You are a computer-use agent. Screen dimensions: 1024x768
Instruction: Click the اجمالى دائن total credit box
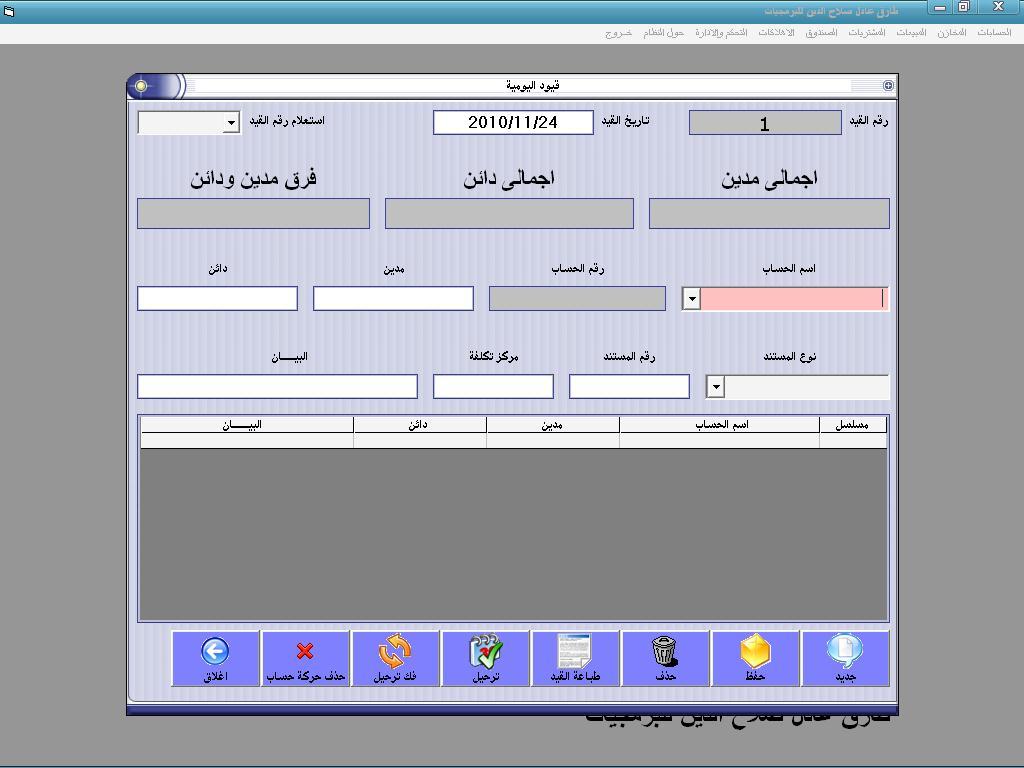coord(509,214)
